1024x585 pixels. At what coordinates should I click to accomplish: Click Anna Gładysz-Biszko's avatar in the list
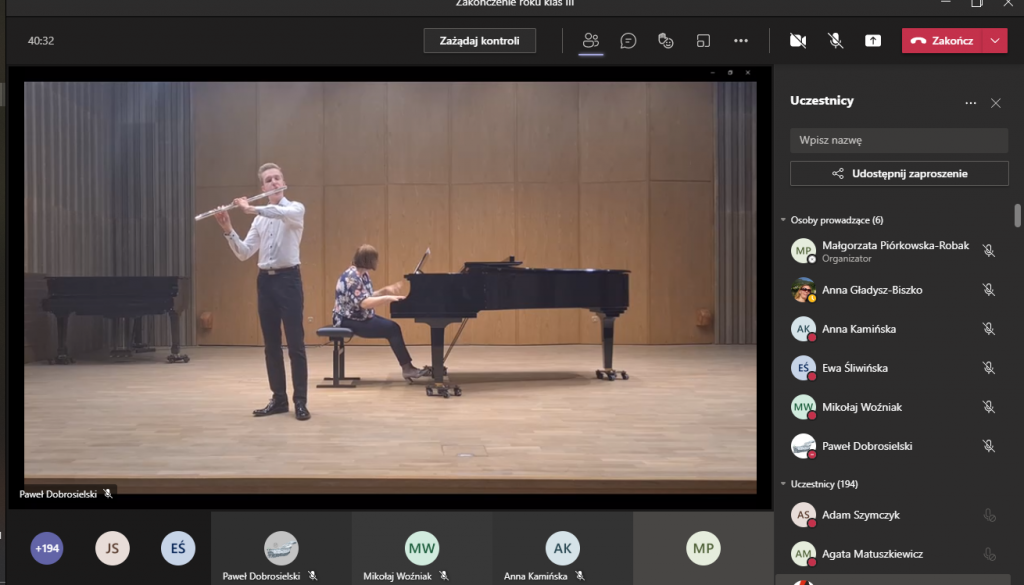point(803,290)
